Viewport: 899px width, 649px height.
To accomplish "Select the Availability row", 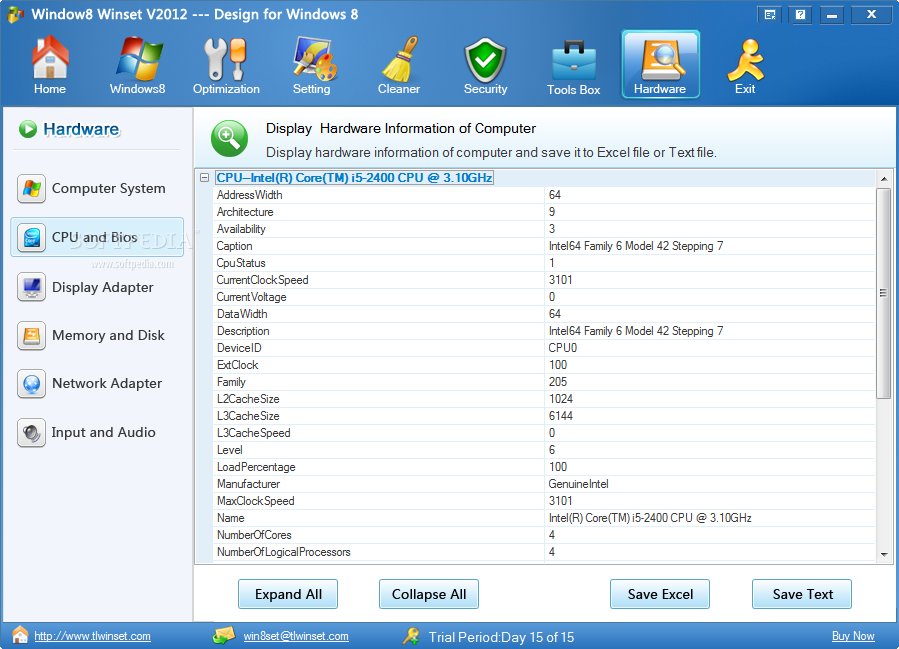I will [x=544, y=229].
